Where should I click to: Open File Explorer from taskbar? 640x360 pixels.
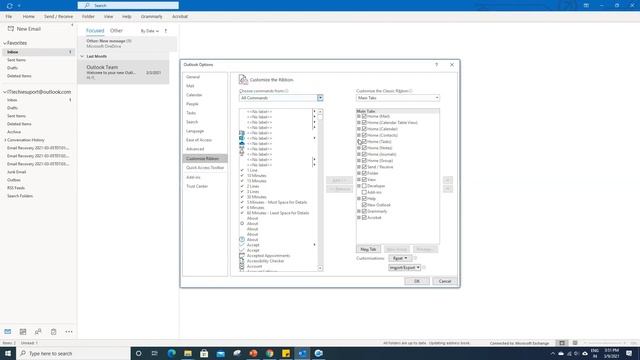click(x=188, y=353)
